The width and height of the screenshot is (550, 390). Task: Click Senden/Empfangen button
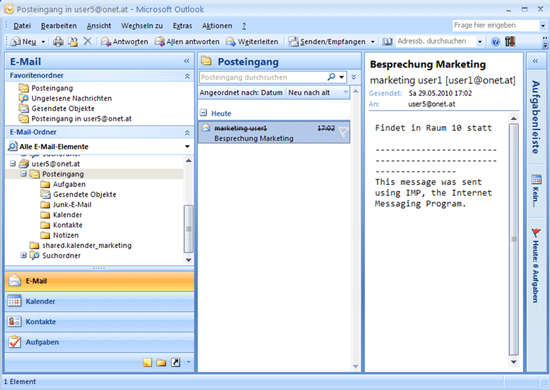pyautogui.click(x=327, y=42)
